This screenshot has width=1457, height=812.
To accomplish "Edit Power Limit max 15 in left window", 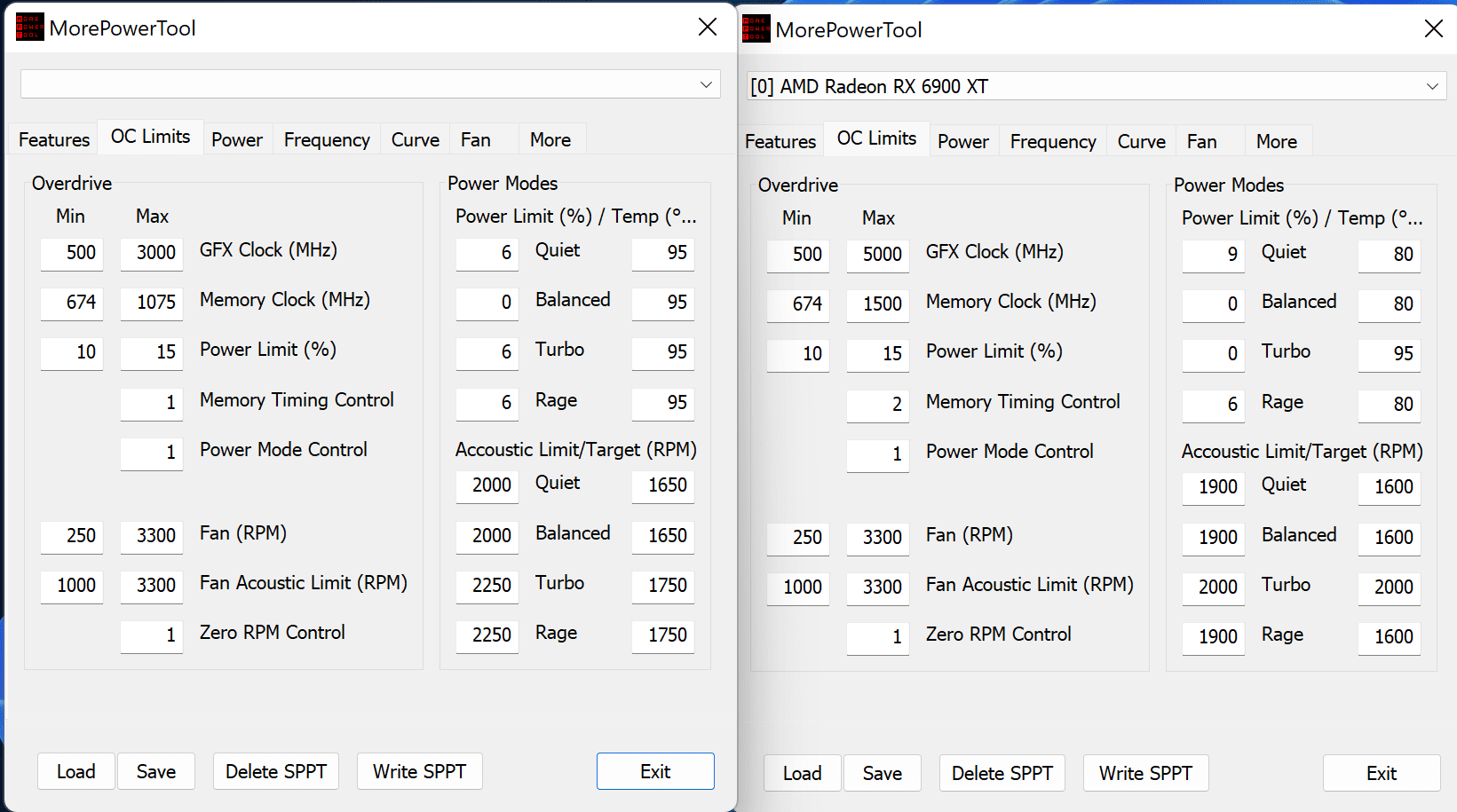I will (152, 352).
